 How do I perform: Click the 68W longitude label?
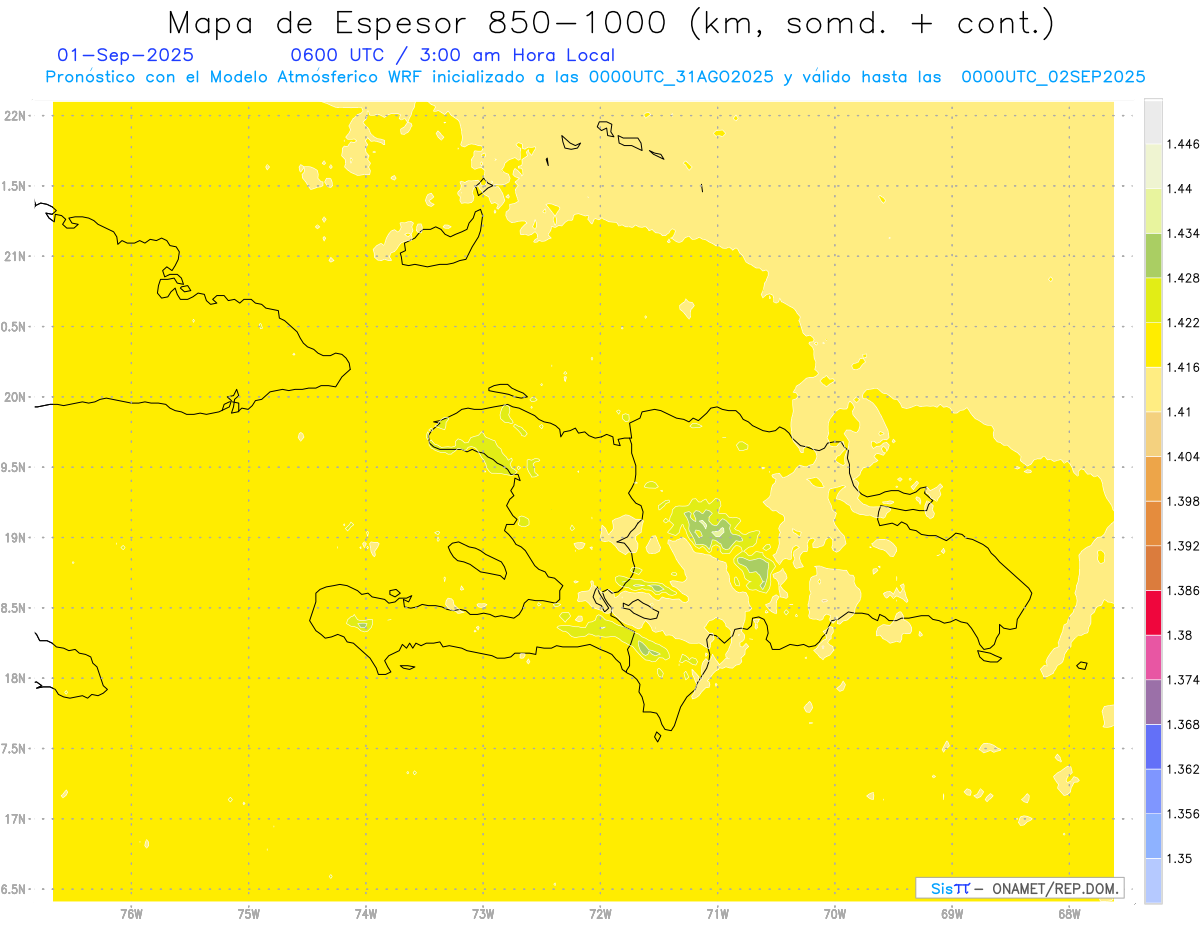(1069, 913)
